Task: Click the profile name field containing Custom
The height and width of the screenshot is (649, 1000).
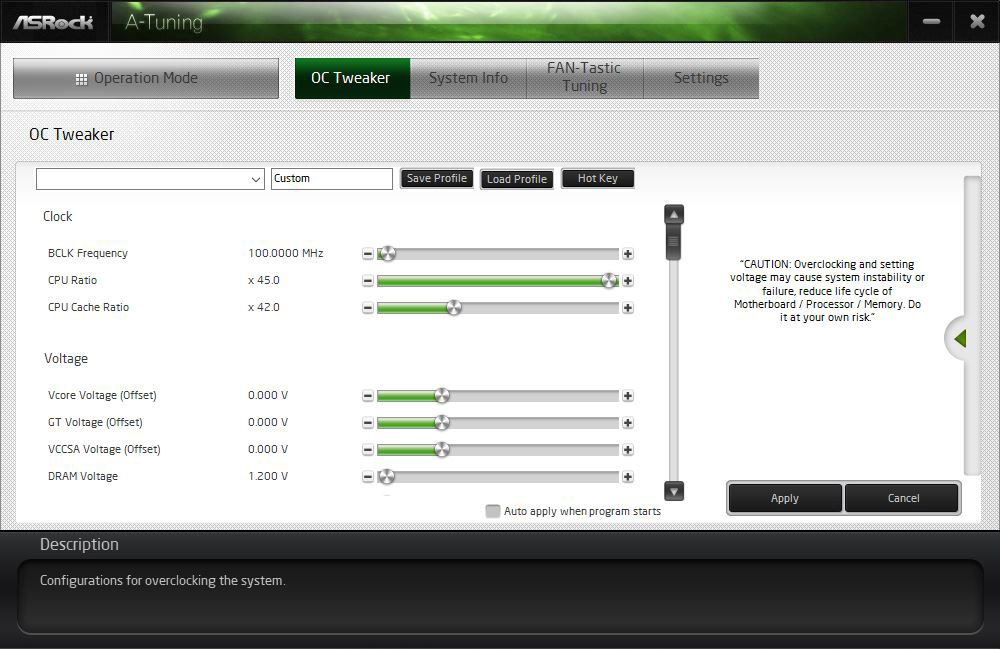Action: point(332,179)
